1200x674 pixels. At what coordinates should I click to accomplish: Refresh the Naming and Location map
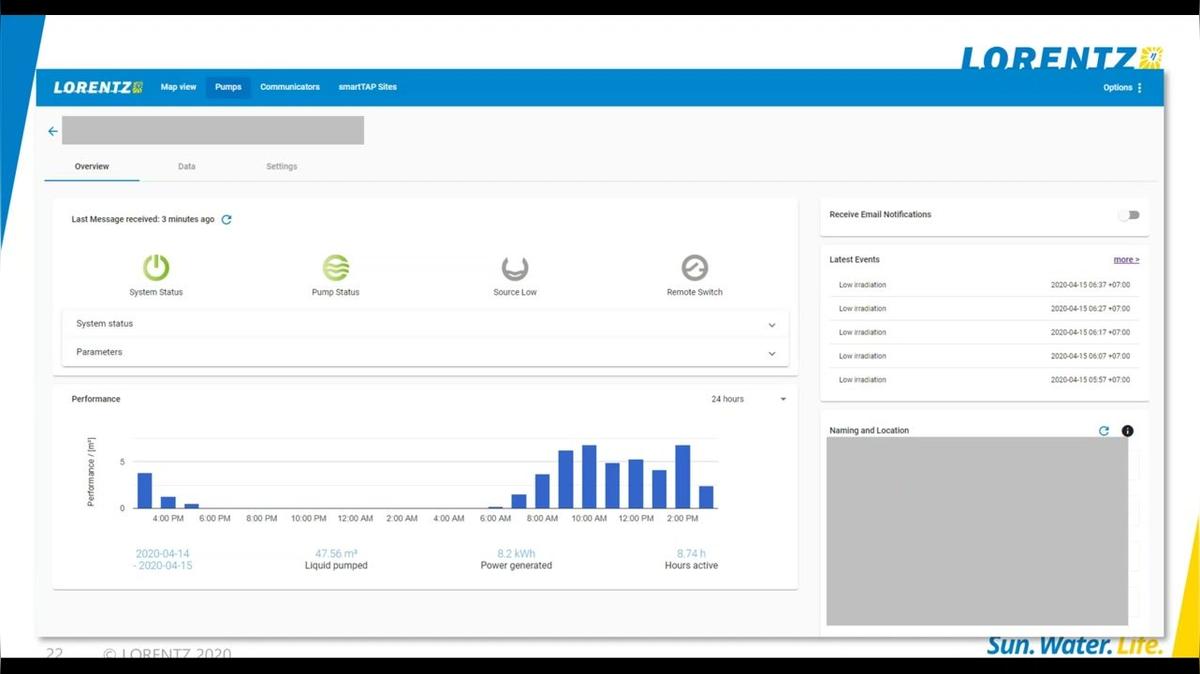click(1103, 430)
